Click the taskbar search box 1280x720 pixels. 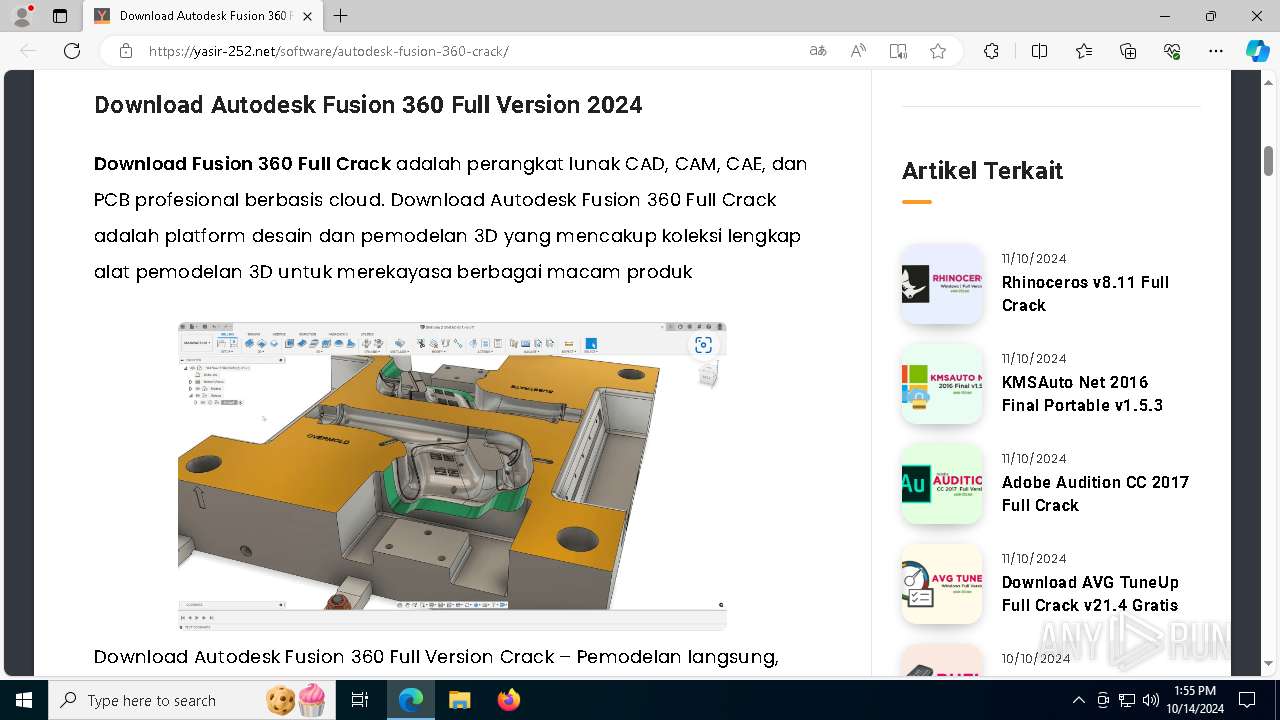click(192, 700)
